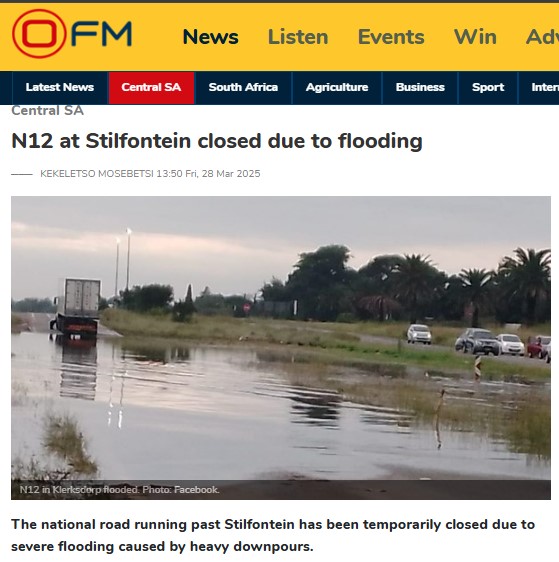This screenshot has height=562, width=559.
Task: Switch to the Agriculture tab
Action: 337,87
